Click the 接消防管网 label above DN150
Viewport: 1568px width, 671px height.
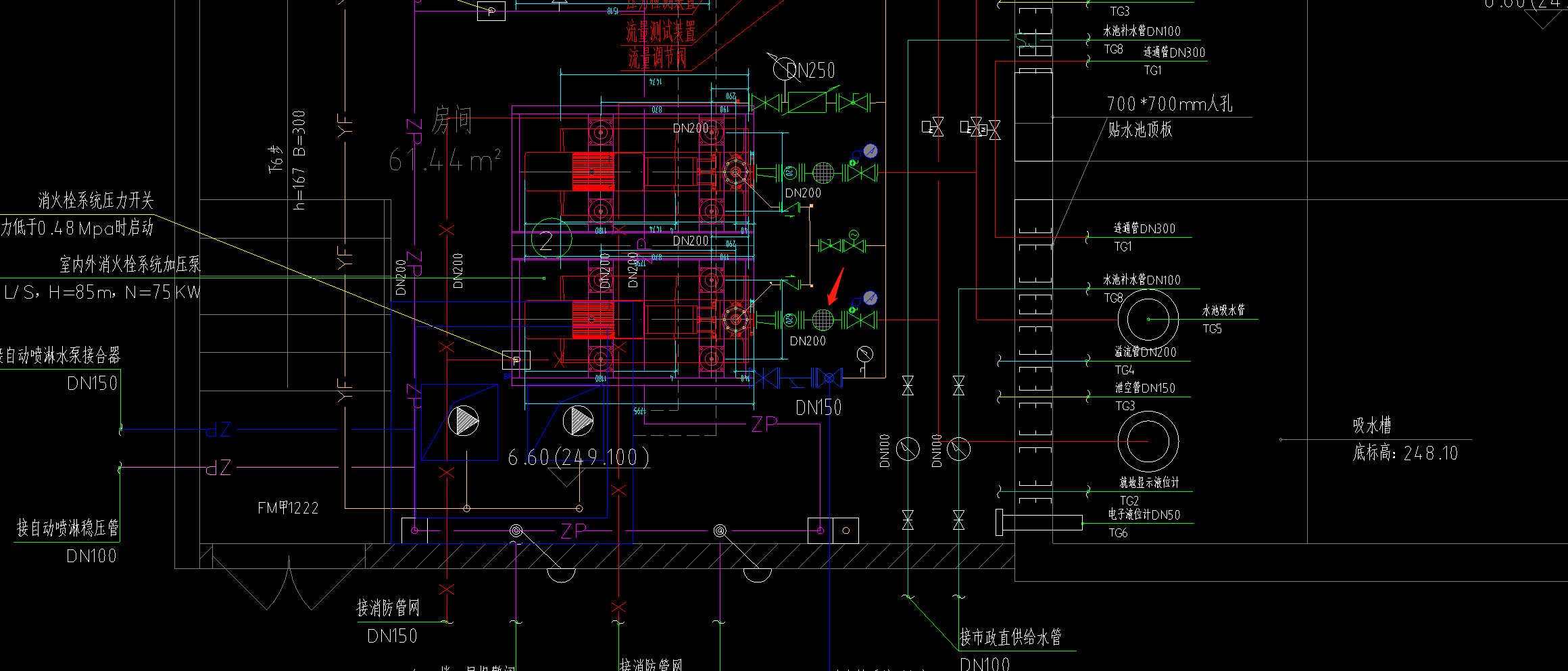[388, 608]
